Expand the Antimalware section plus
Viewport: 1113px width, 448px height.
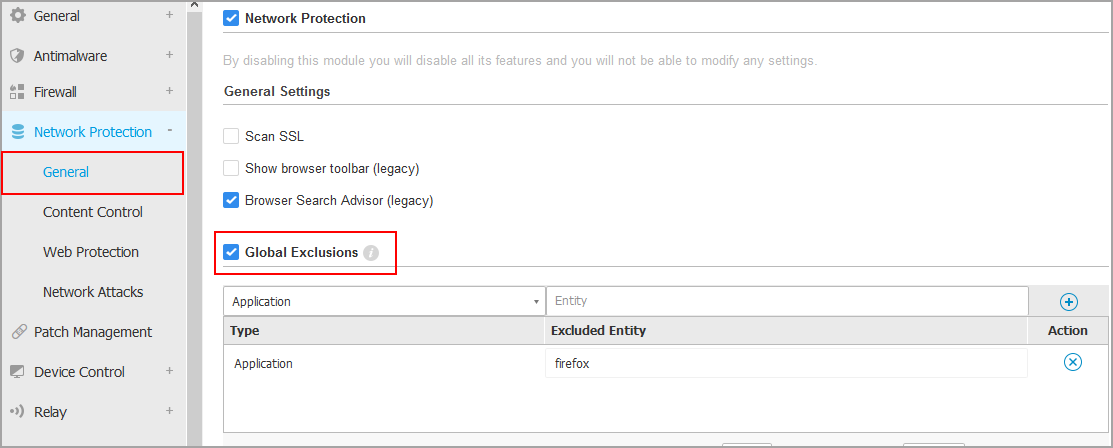coord(170,55)
